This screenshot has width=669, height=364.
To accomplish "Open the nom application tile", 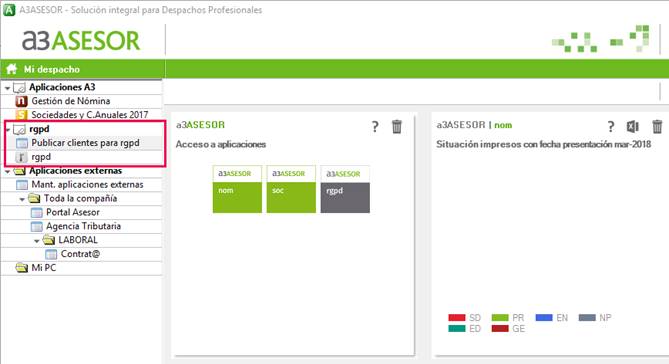I will tap(237, 189).
